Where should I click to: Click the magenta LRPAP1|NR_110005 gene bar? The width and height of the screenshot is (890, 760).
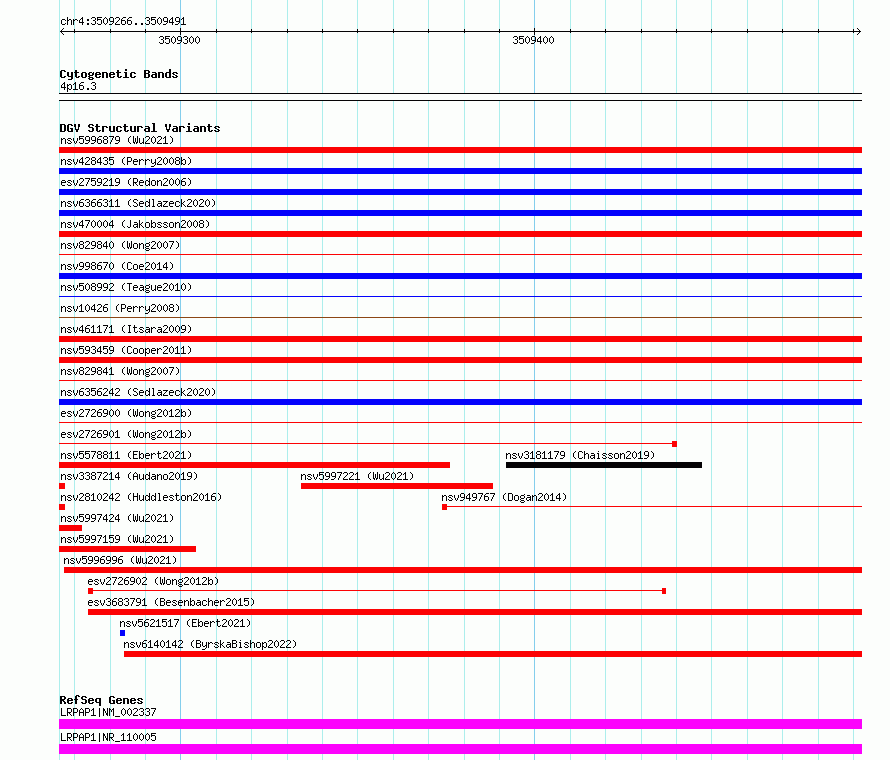(460, 749)
